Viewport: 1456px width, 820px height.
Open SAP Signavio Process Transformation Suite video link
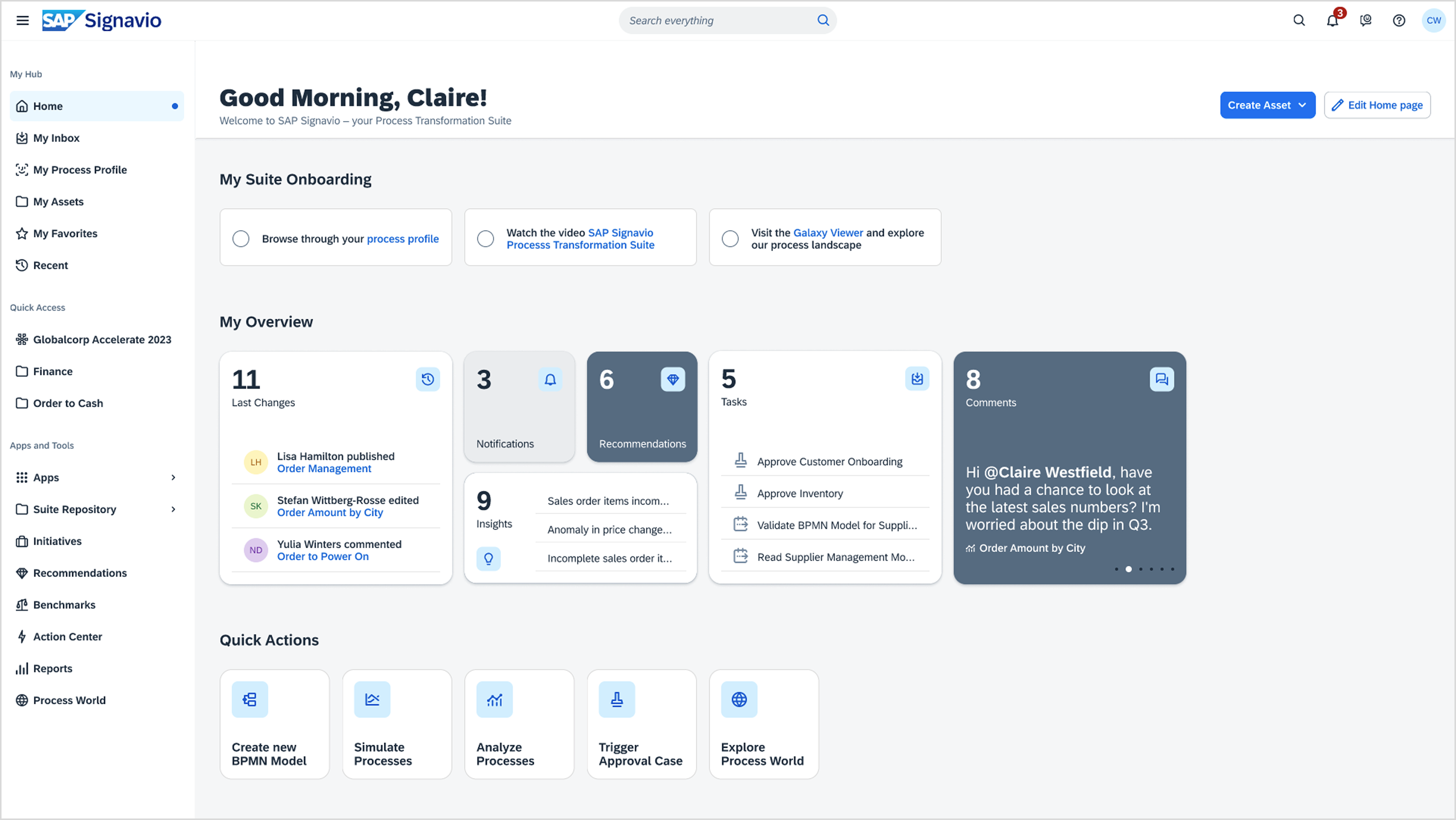(580, 238)
